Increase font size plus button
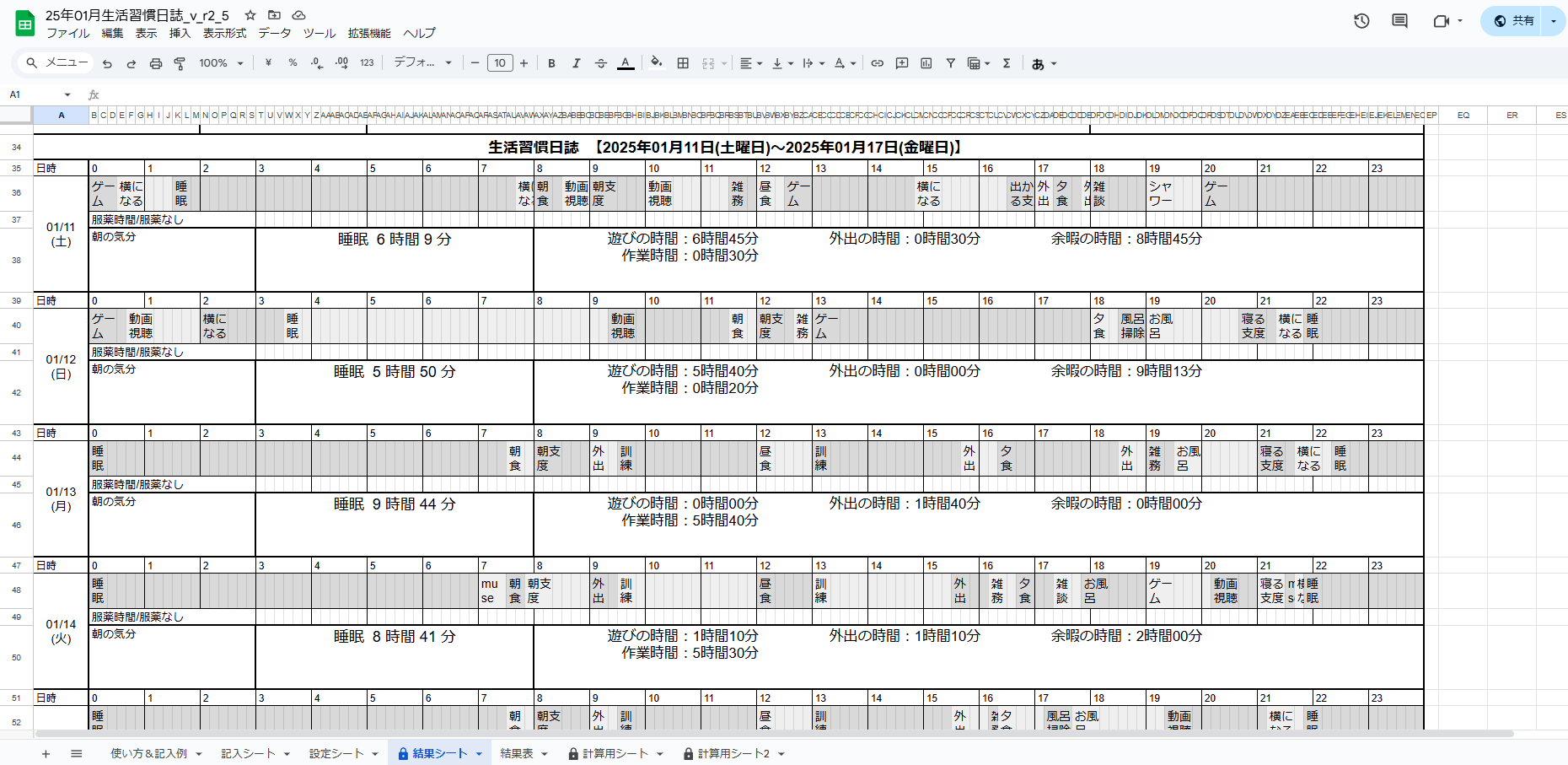This screenshot has height=765, width=1568. pyautogui.click(x=524, y=63)
